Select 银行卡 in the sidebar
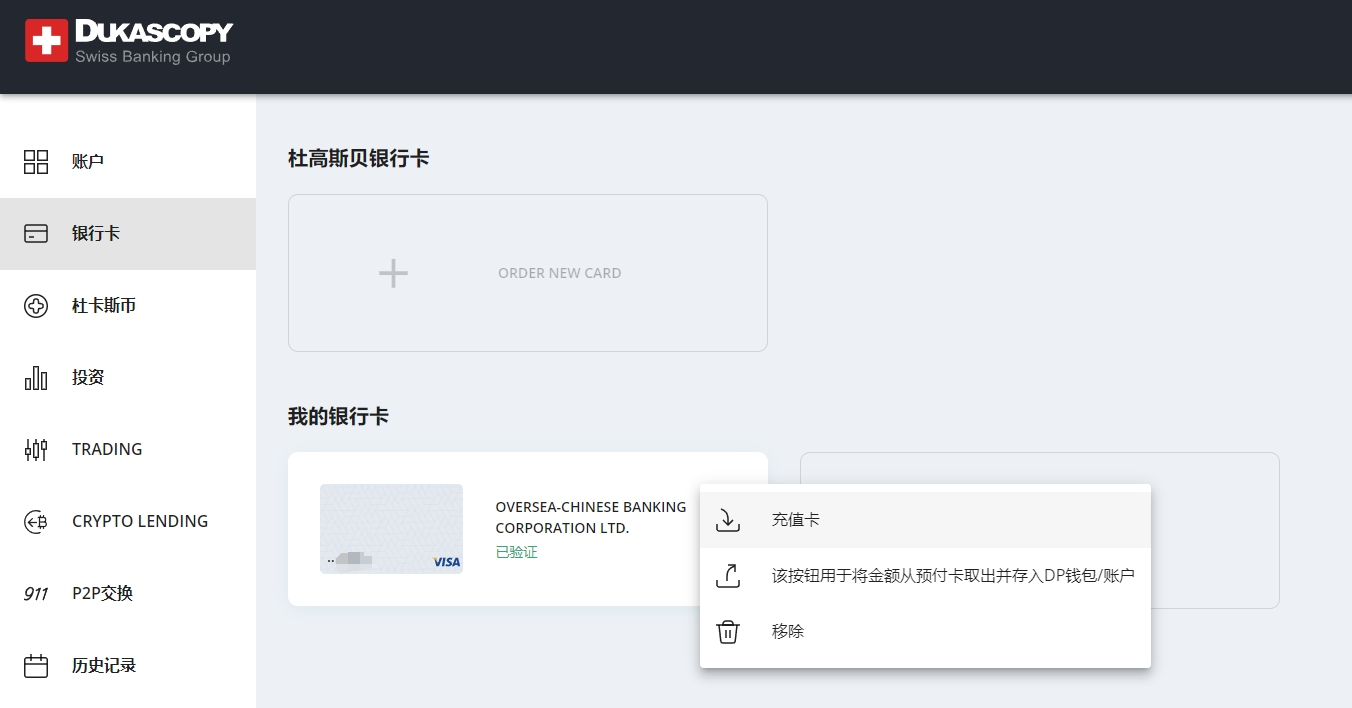 128,234
